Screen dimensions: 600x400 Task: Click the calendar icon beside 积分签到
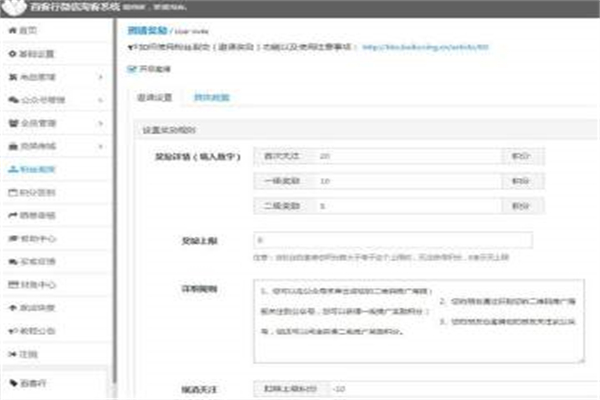point(13,192)
